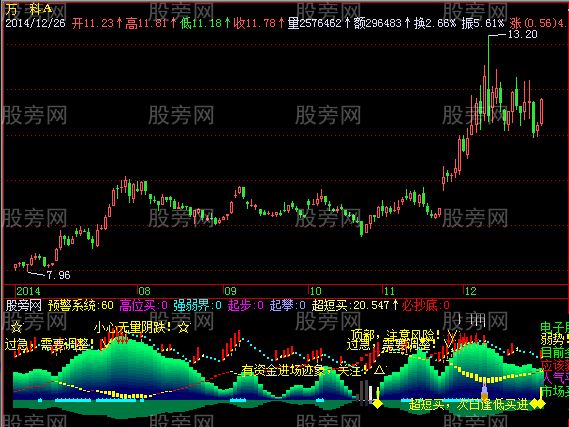Click the turnover amount 额296483
The height and width of the screenshot is (427, 569).
378,24
